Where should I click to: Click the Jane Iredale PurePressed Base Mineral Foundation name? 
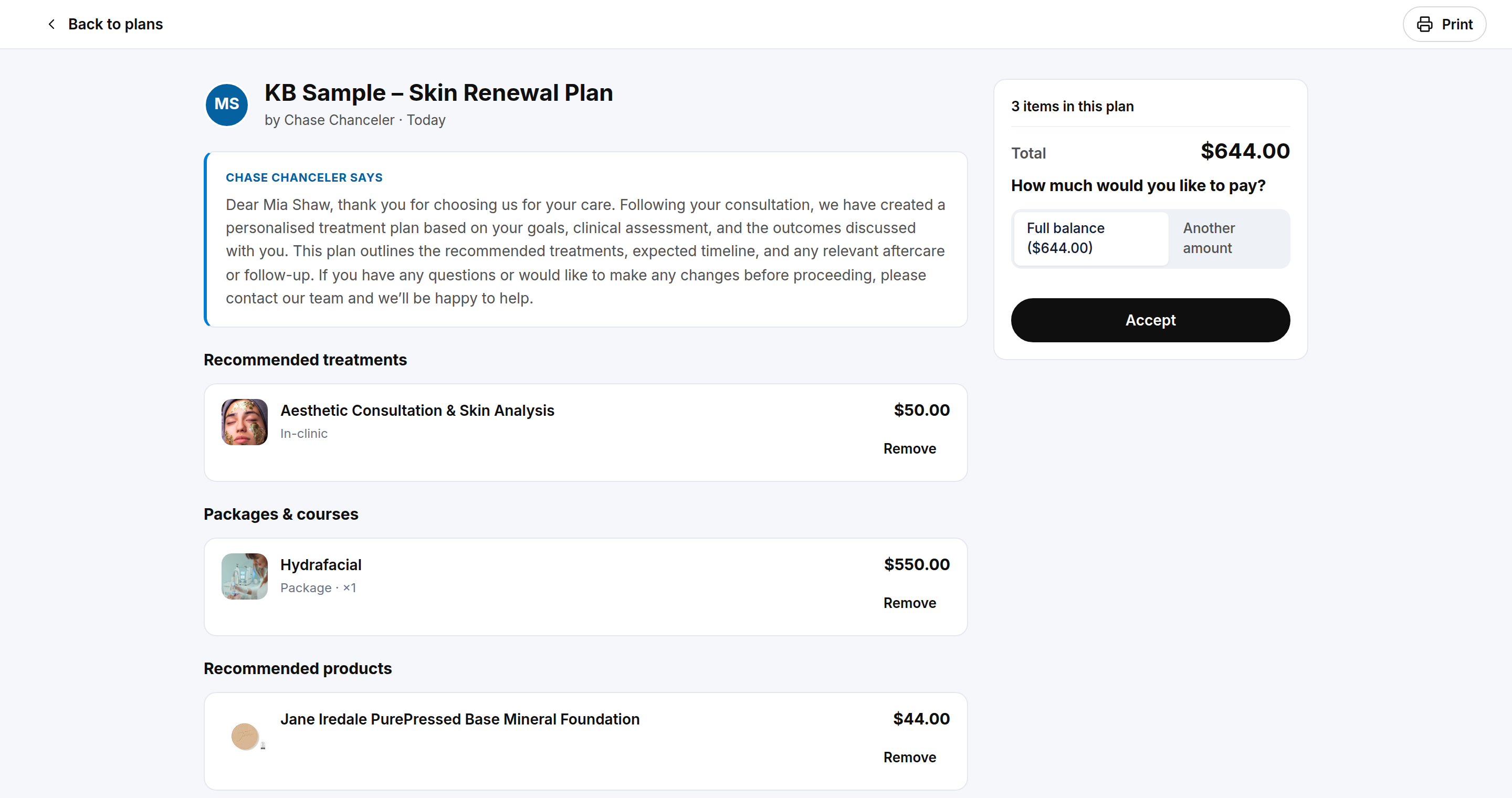coord(460,719)
